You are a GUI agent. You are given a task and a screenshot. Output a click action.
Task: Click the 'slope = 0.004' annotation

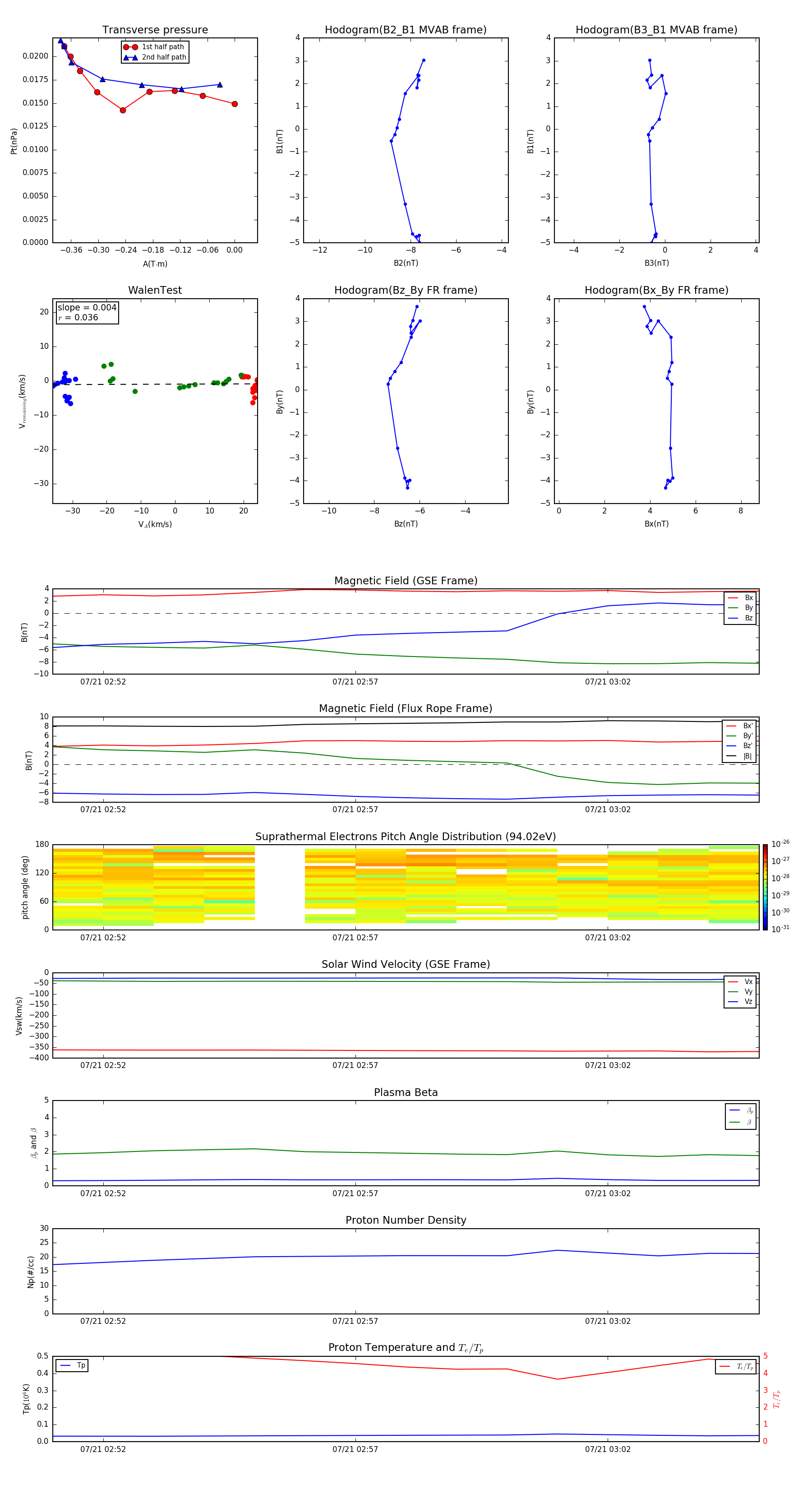[87, 308]
